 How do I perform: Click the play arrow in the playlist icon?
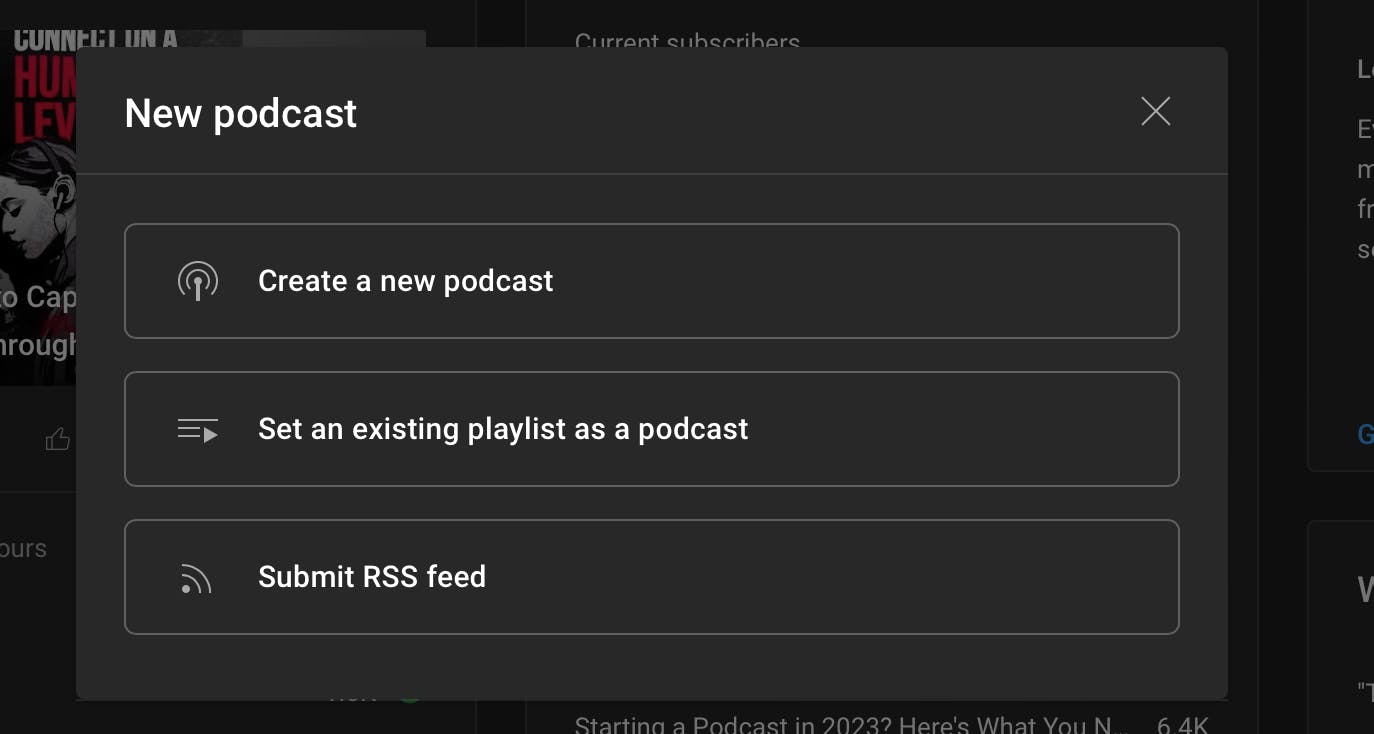(208, 435)
